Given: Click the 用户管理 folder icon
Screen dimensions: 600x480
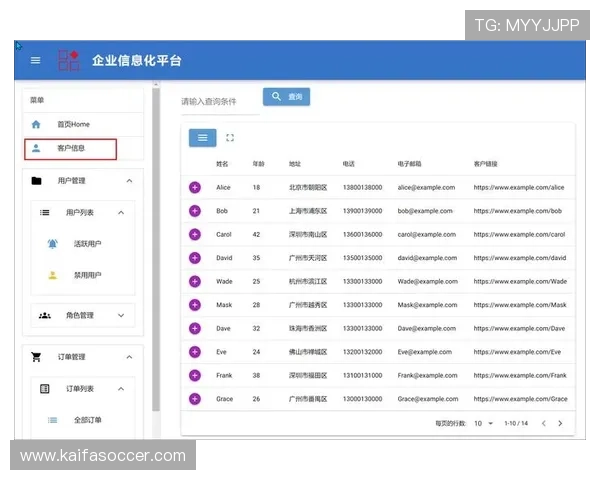Looking at the screenshot, I should [36, 181].
